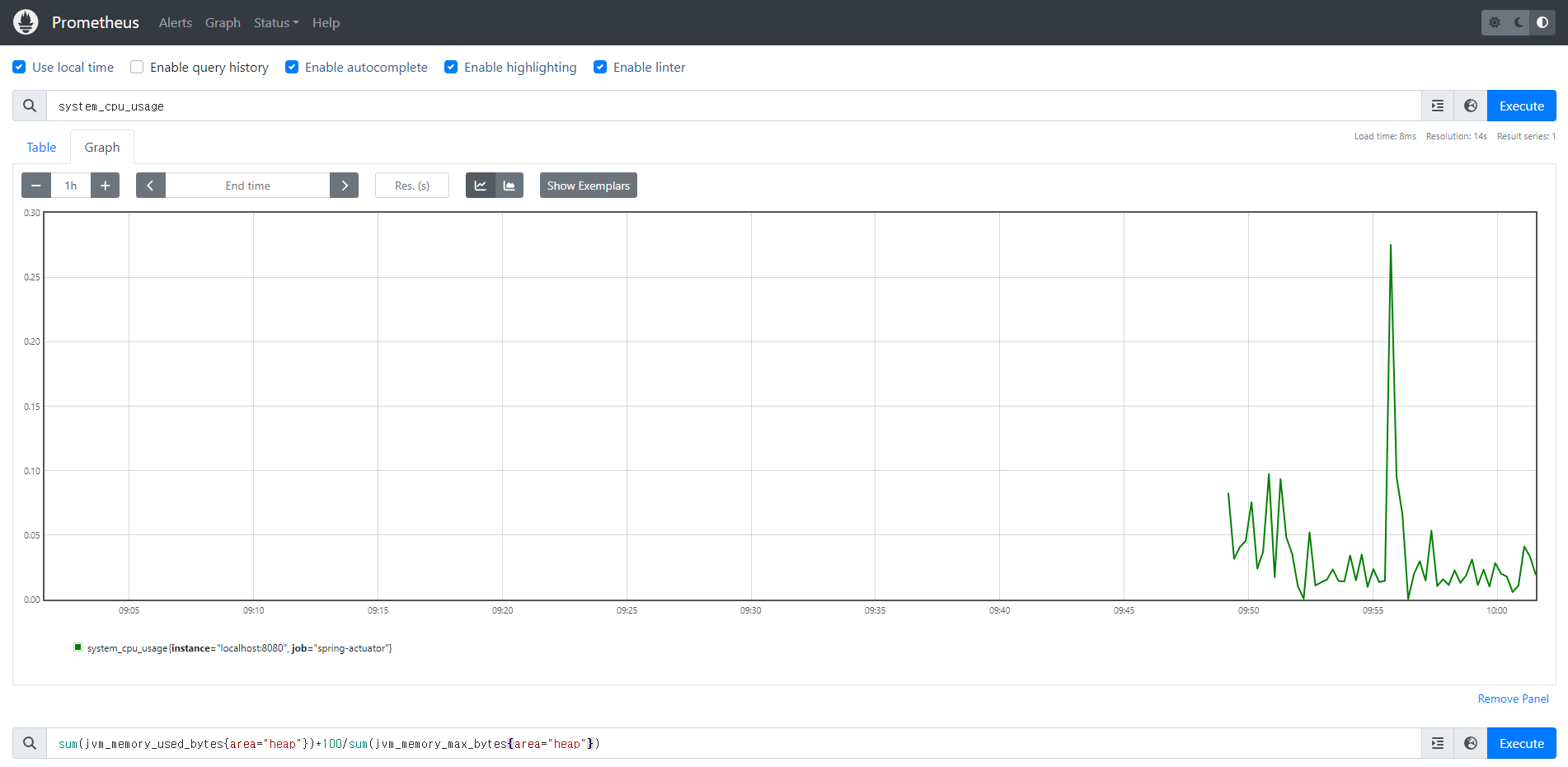Format the jvm memory expression
Image resolution: width=1568 pixels, height=767 pixels.
[x=1438, y=743]
